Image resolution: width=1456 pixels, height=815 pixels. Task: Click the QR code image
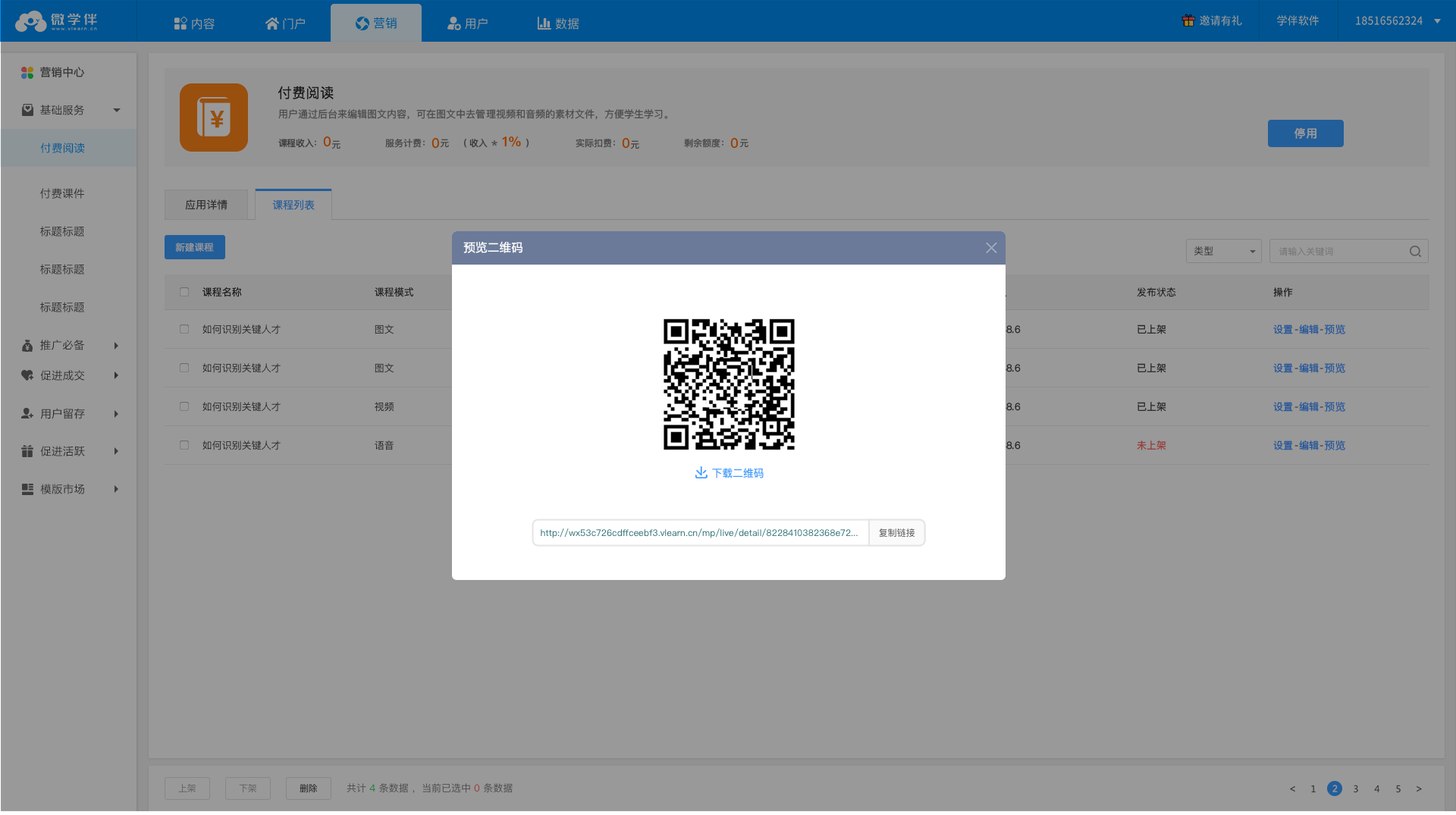(729, 384)
